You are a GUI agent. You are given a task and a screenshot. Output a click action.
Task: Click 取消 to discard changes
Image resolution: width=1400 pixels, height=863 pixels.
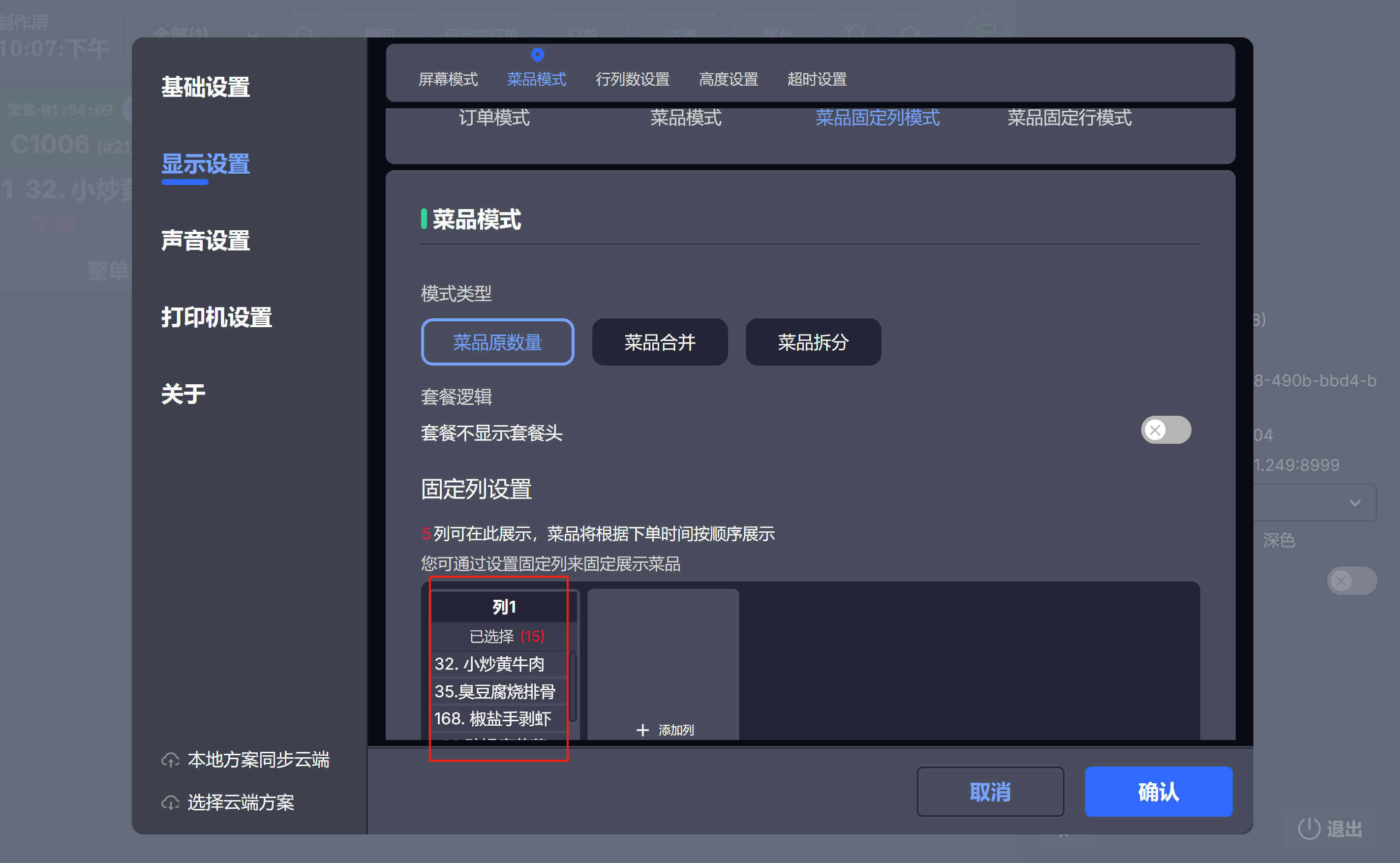pyautogui.click(x=990, y=792)
